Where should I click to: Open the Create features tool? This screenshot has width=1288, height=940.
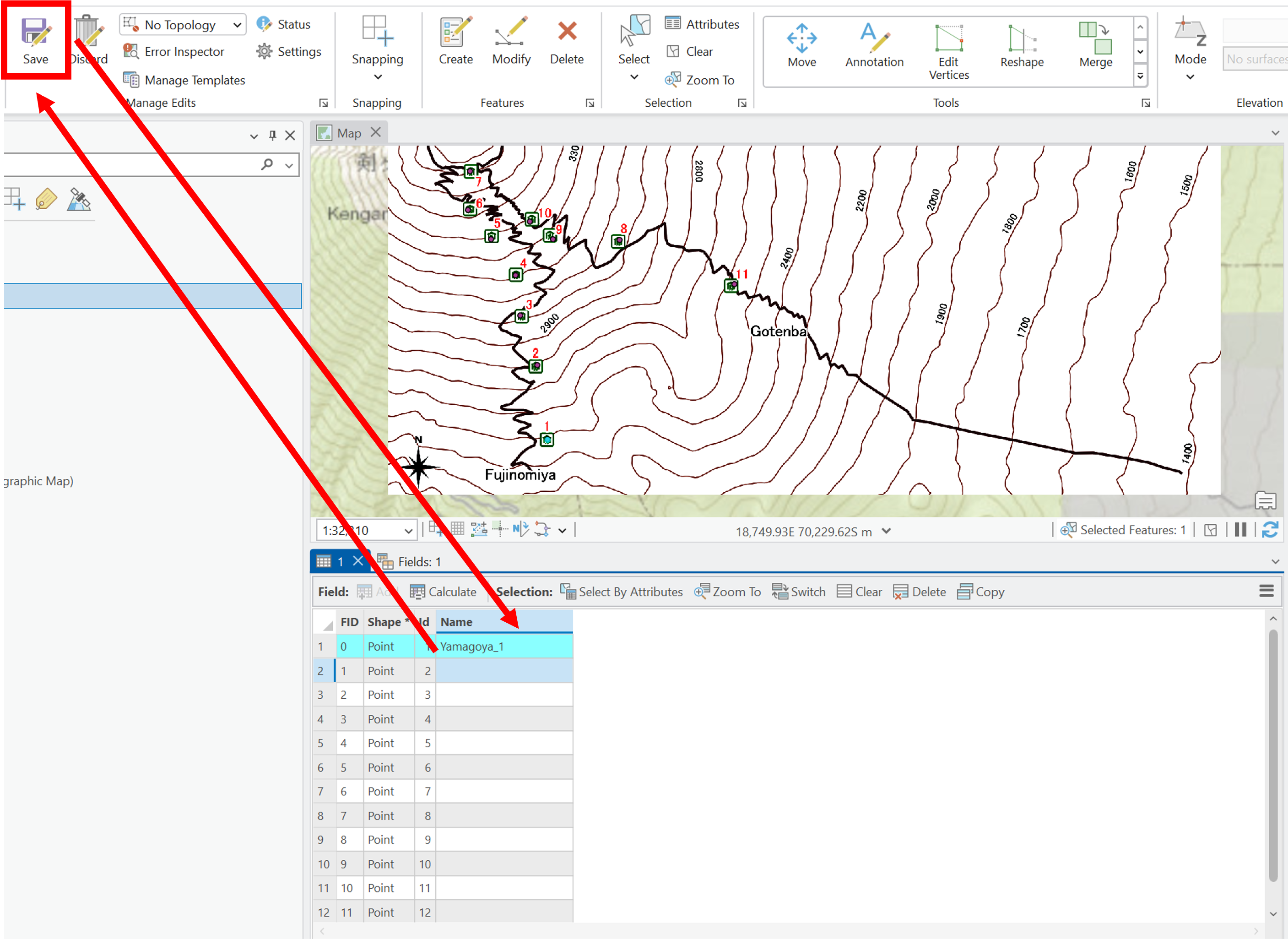[x=455, y=41]
